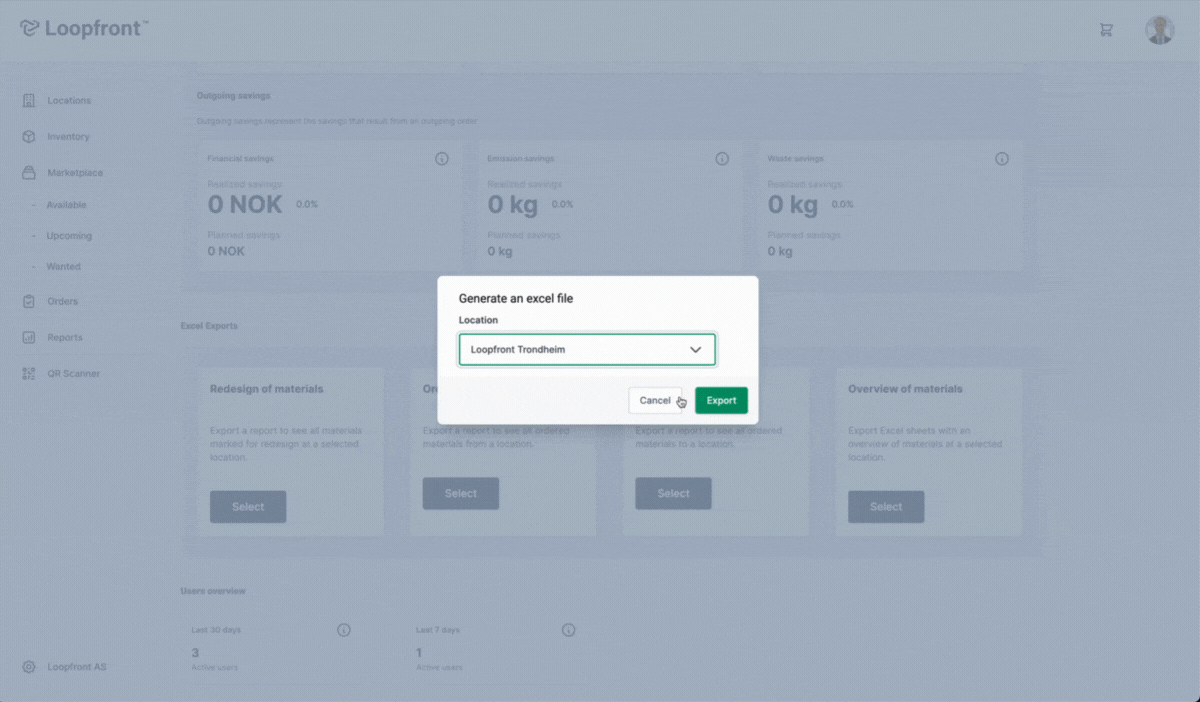Click the "Waste savings" card title
1200x702 pixels.
point(797,158)
